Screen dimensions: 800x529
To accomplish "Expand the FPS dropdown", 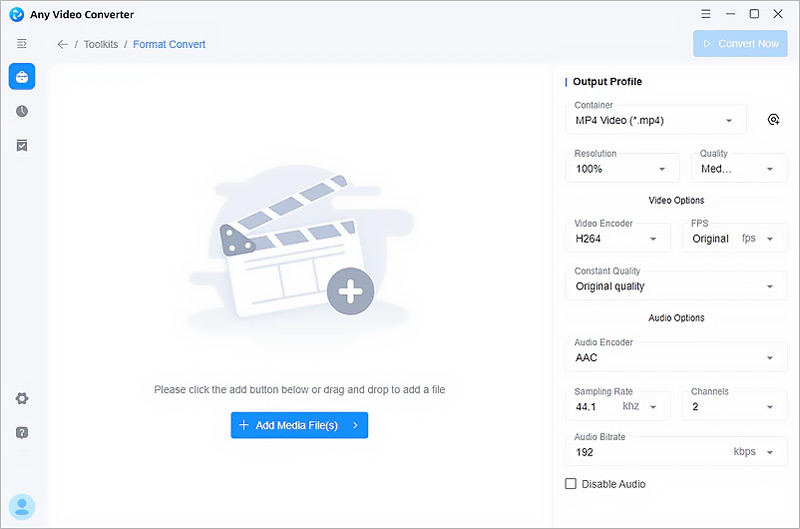I will pyautogui.click(x=735, y=238).
